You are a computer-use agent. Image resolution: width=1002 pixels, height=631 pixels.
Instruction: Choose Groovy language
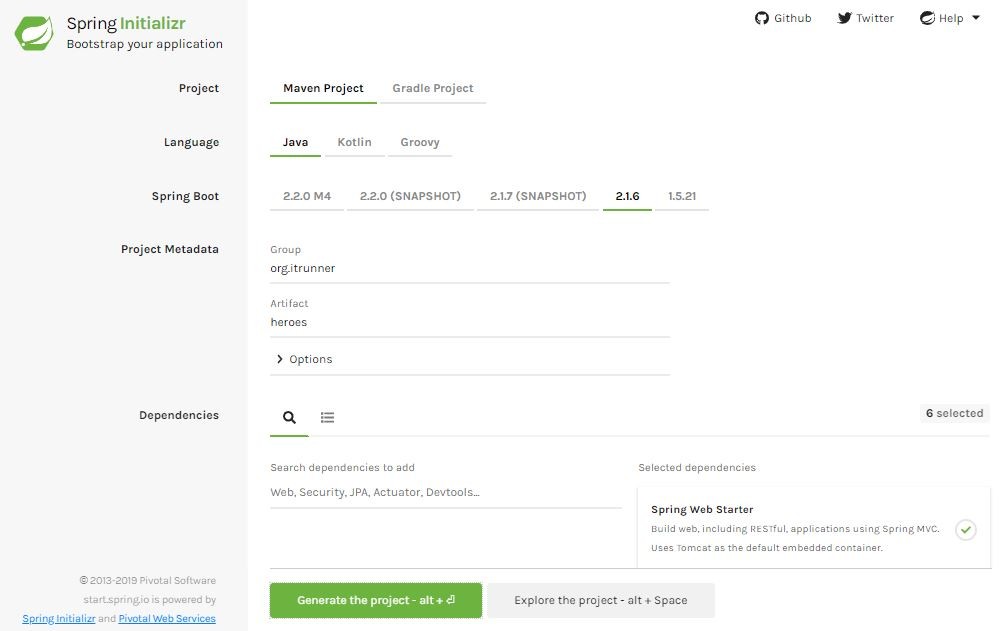click(x=420, y=142)
